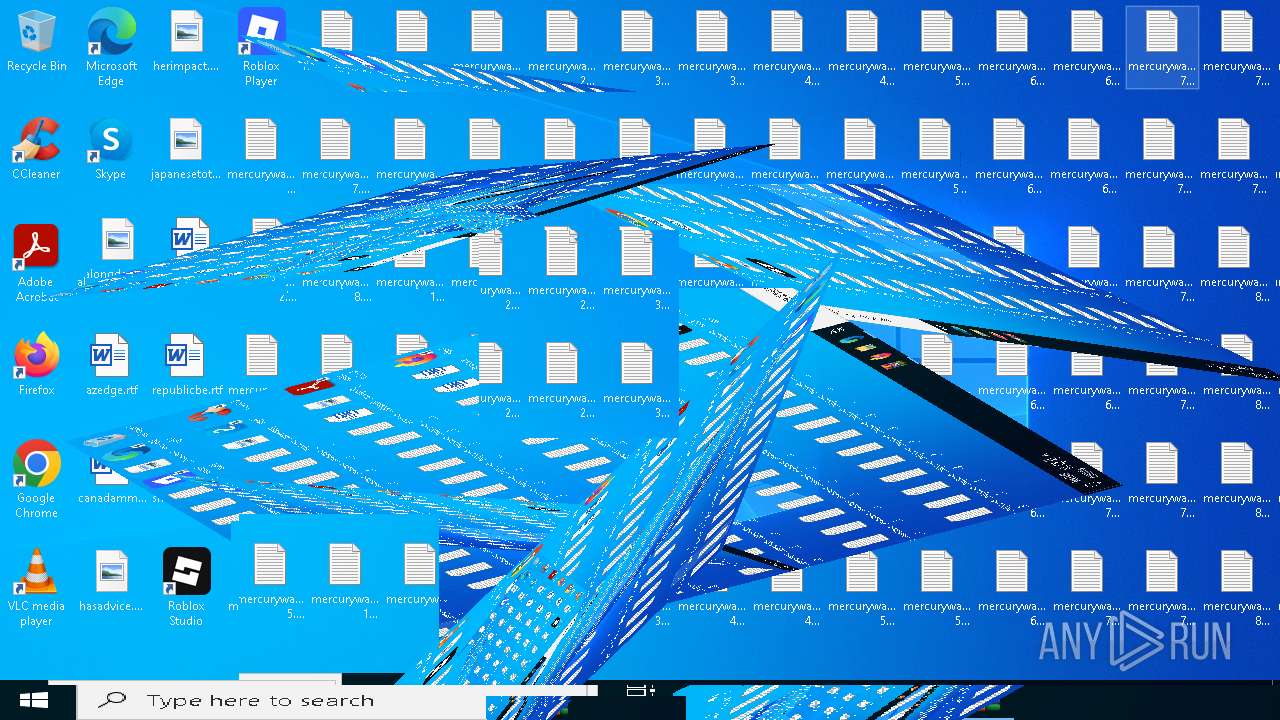Select the azedge.rtf Word document
The image size is (1280, 720).
[111, 365]
